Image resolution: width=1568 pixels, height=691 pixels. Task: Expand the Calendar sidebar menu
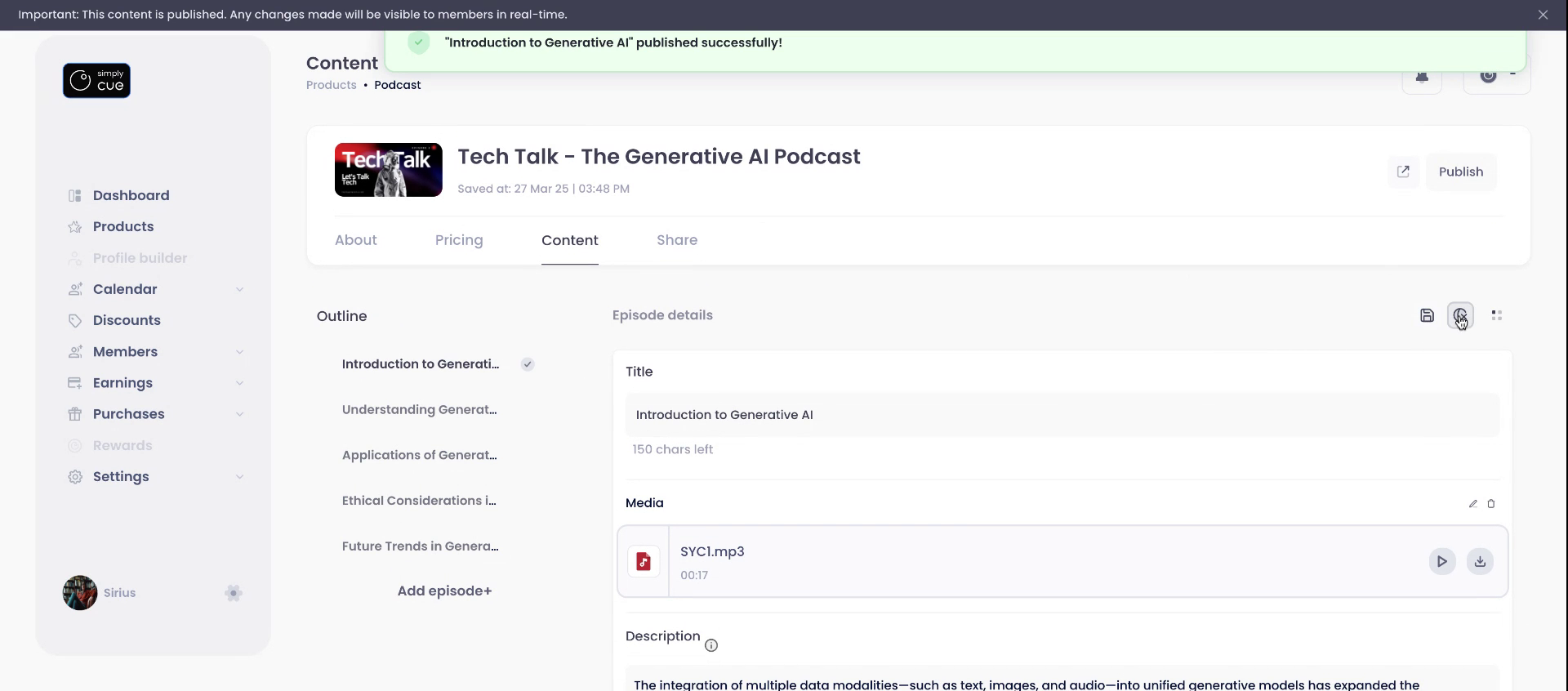click(x=239, y=289)
